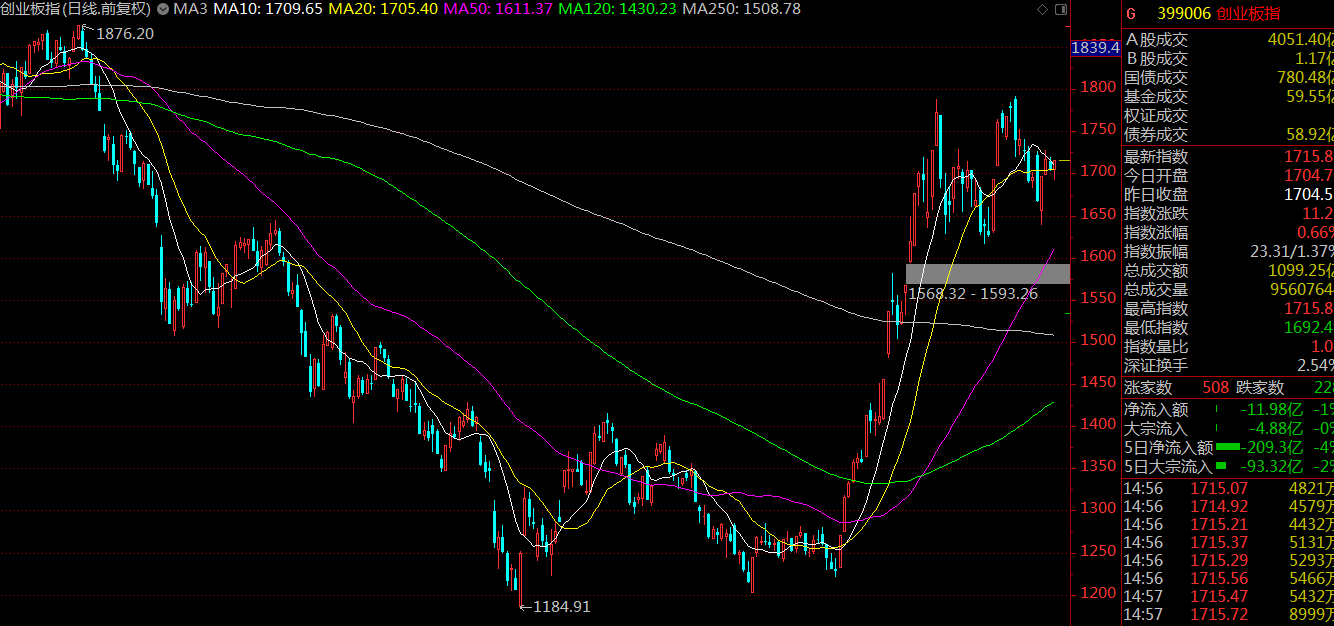
Task: Select the last 14:57 tick trade row
Action: [1228, 613]
